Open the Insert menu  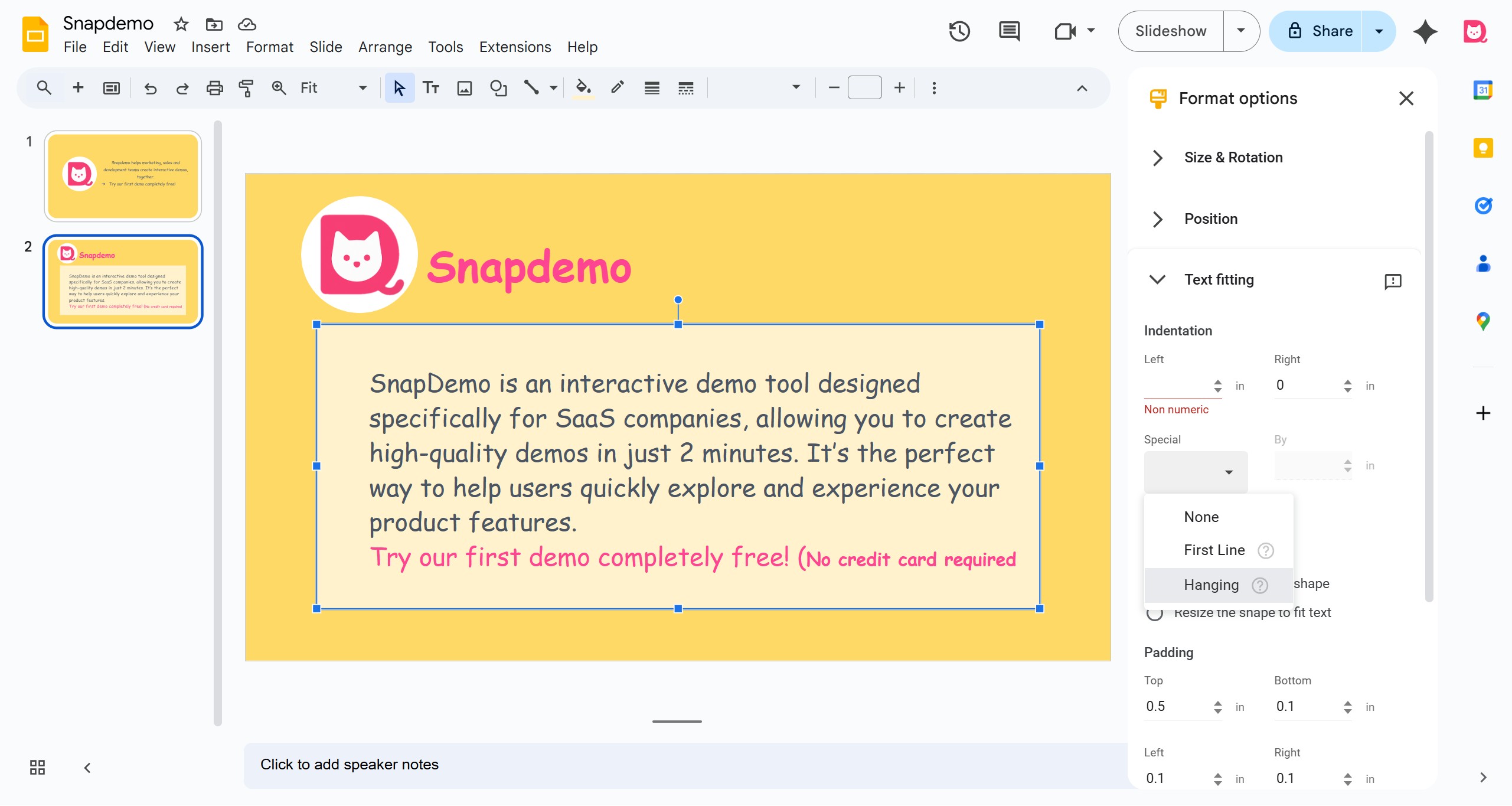coord(210,47)
